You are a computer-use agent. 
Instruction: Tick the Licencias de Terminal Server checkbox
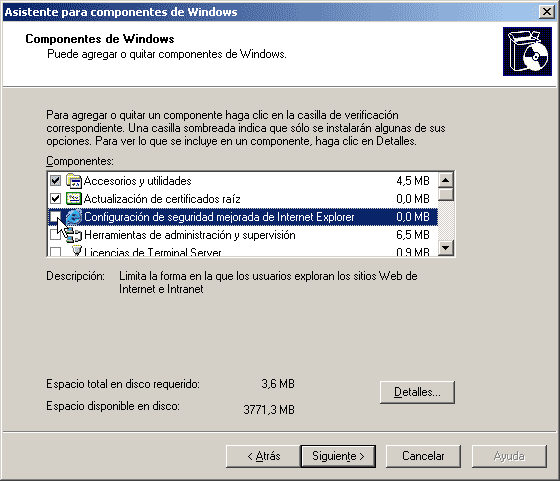pyautogui.click(x=55, y=251)
